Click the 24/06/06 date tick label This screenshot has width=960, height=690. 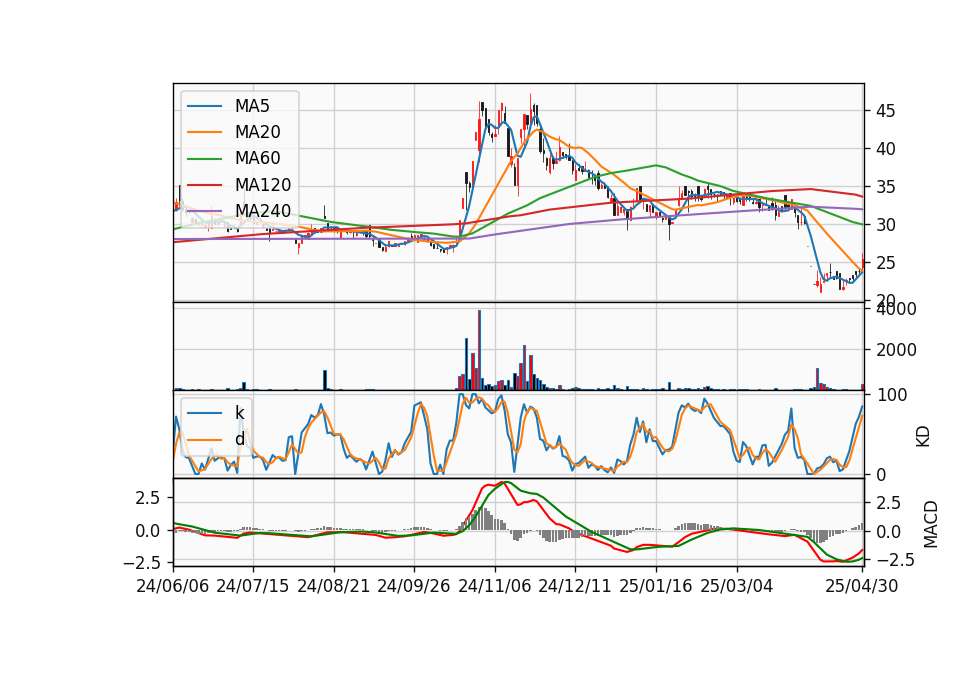tap(173, 586)
